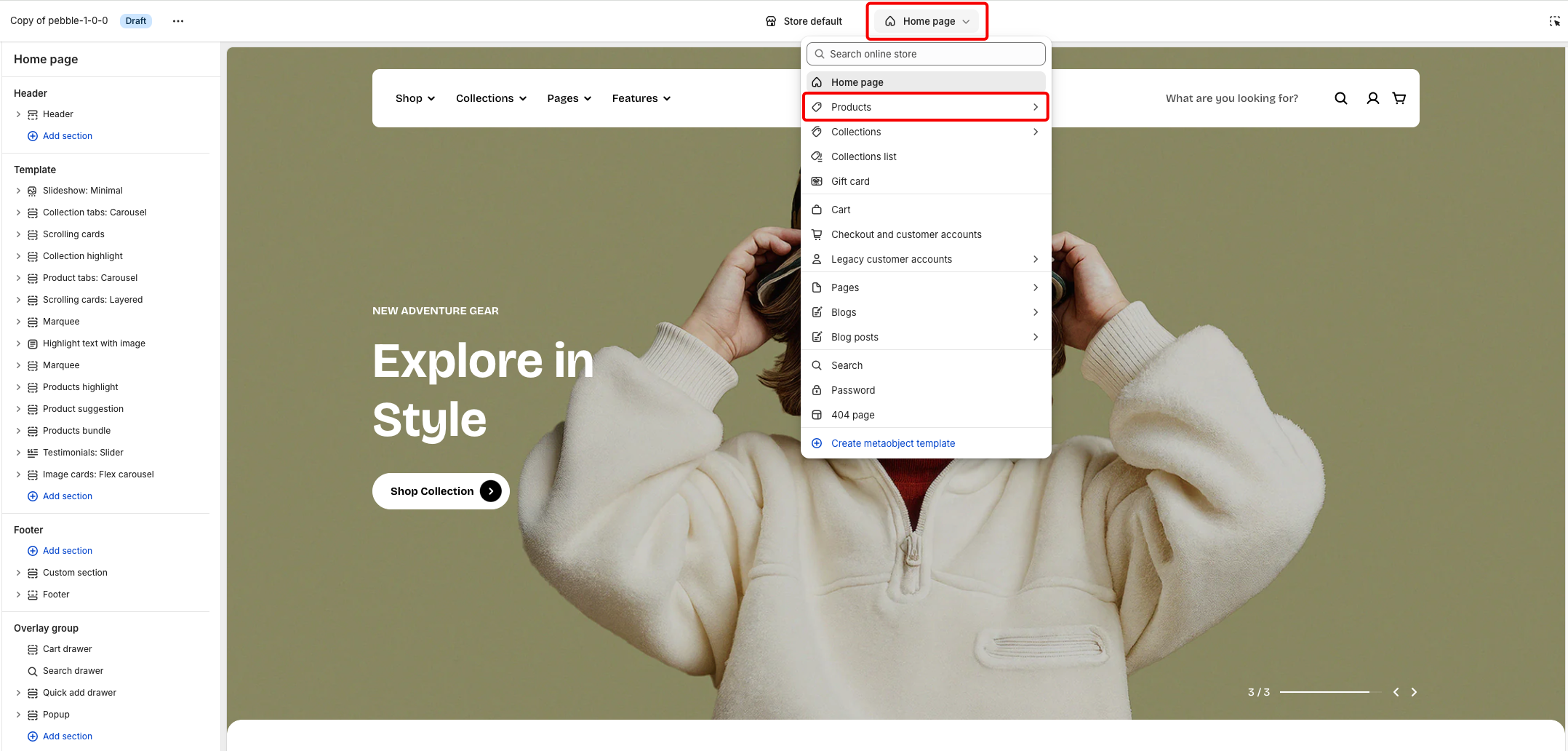This screenshot has height=751, width=1568.
Task: Open the Pages menu in store navigation
Action: (x=569, y=98)
